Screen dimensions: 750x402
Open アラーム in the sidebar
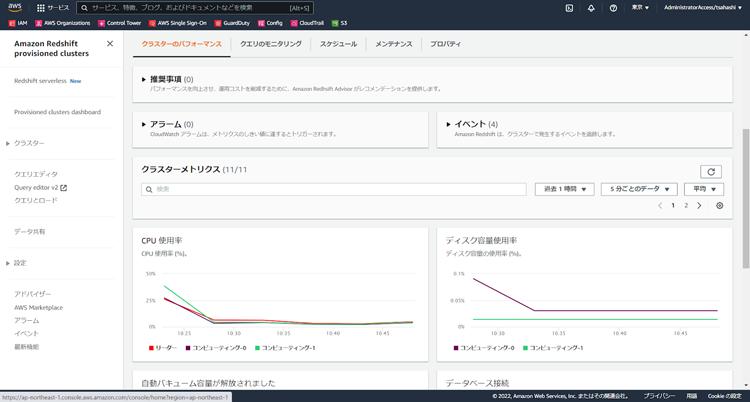[27, 321]
